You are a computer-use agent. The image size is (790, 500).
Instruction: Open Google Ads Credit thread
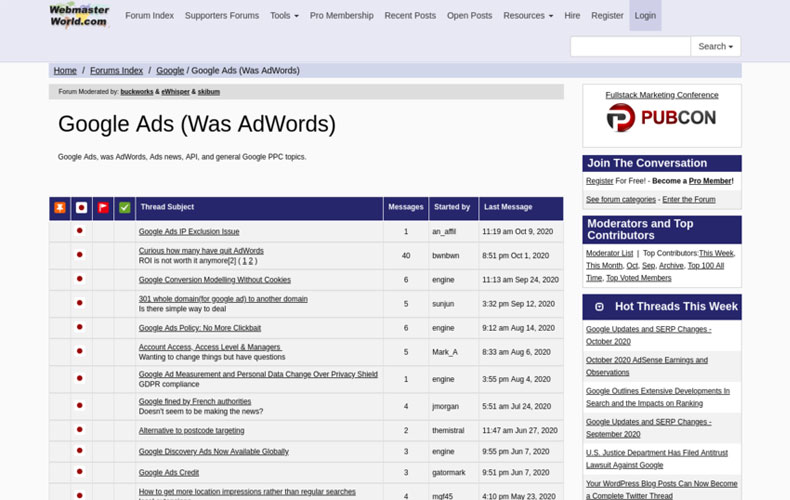[169, 473]
